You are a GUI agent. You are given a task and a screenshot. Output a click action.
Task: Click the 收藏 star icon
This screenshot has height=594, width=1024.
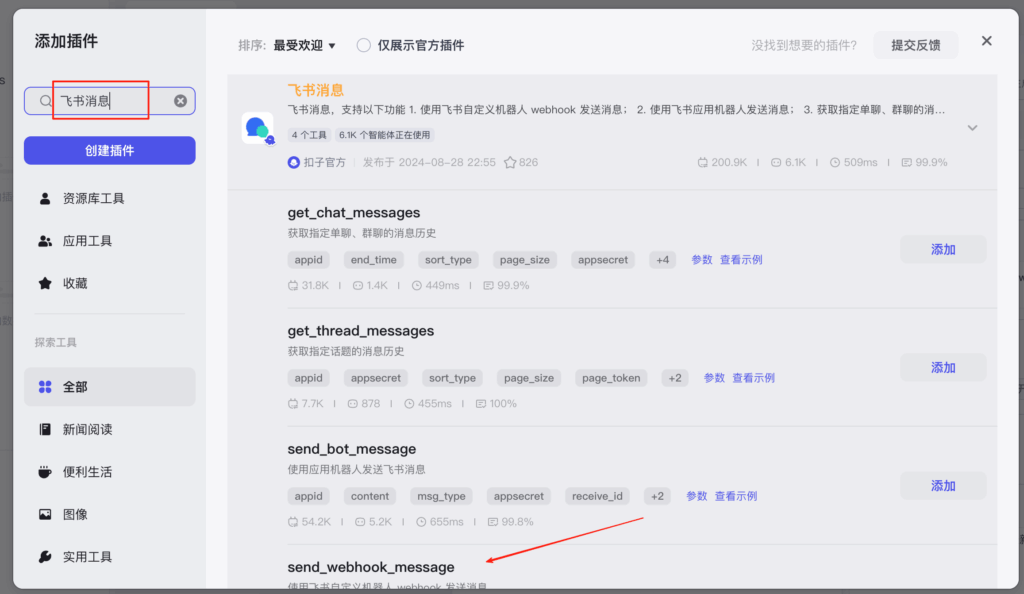point(45,283)
